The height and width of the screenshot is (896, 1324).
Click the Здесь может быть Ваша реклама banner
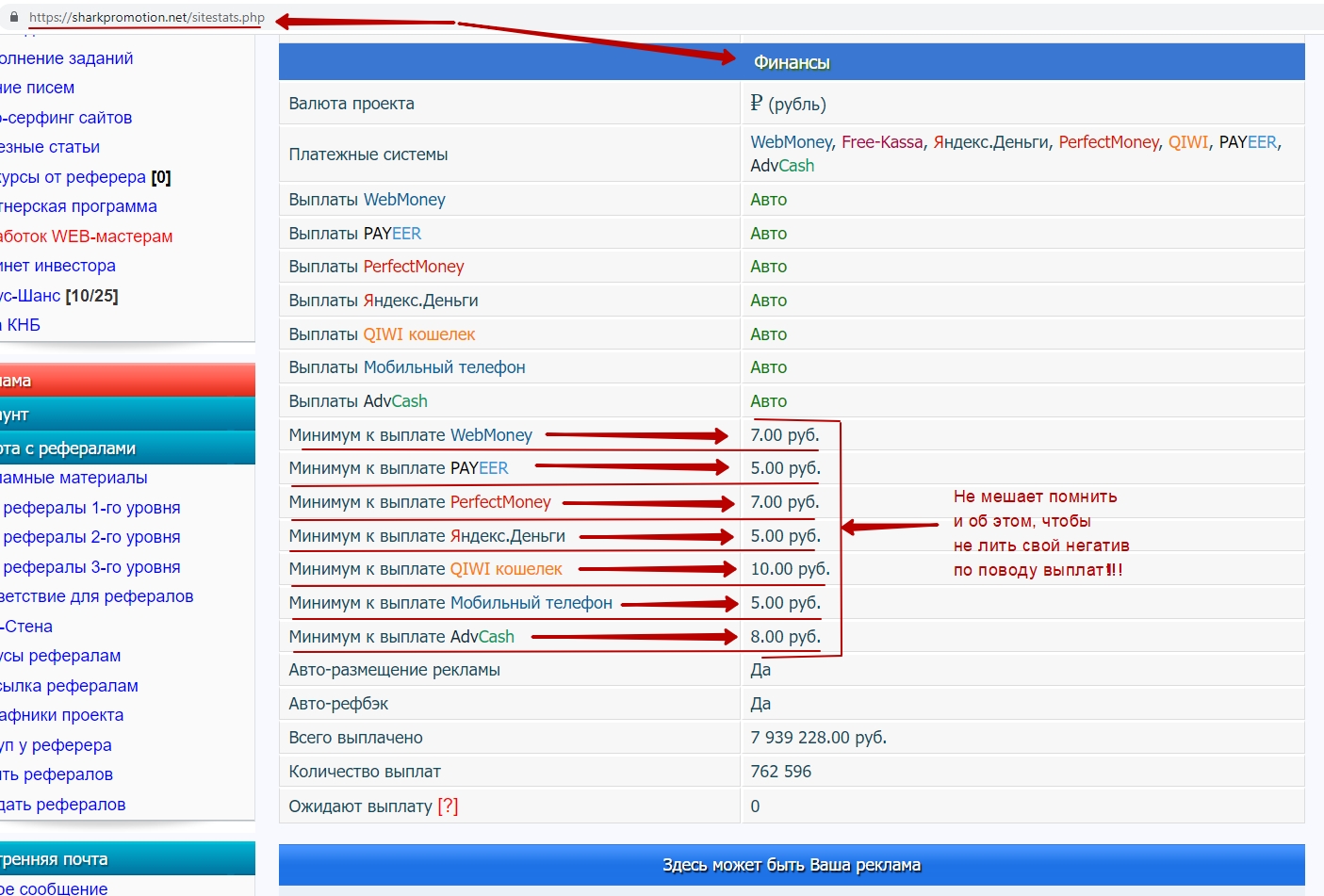coord(792,865)
